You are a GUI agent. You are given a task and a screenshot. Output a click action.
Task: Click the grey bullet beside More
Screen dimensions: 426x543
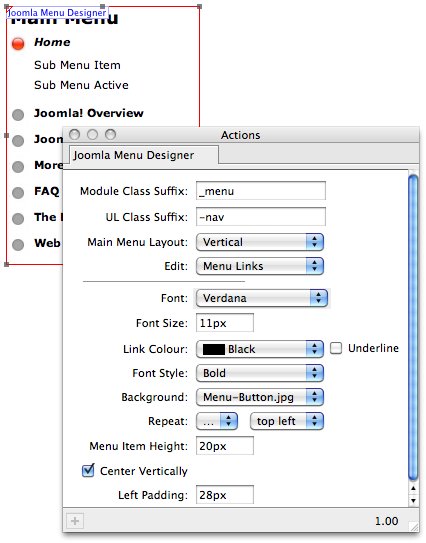coord(18,167)
